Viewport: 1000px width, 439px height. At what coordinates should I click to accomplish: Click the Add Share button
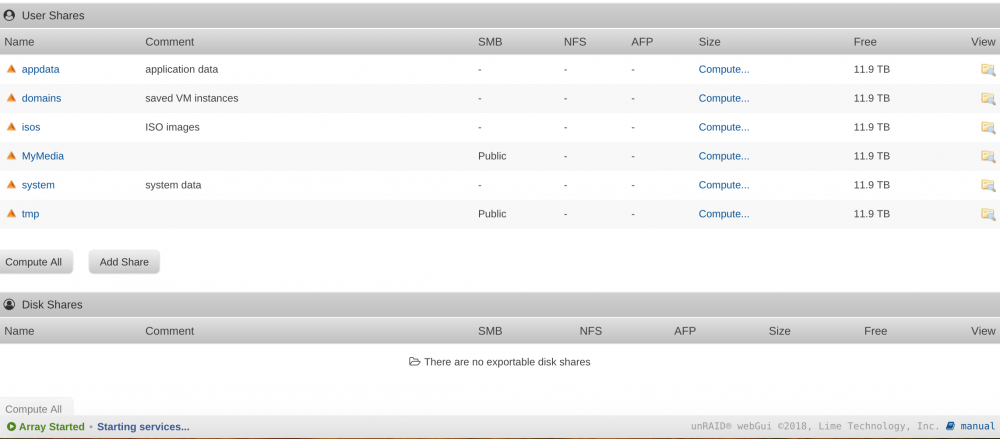124,262
